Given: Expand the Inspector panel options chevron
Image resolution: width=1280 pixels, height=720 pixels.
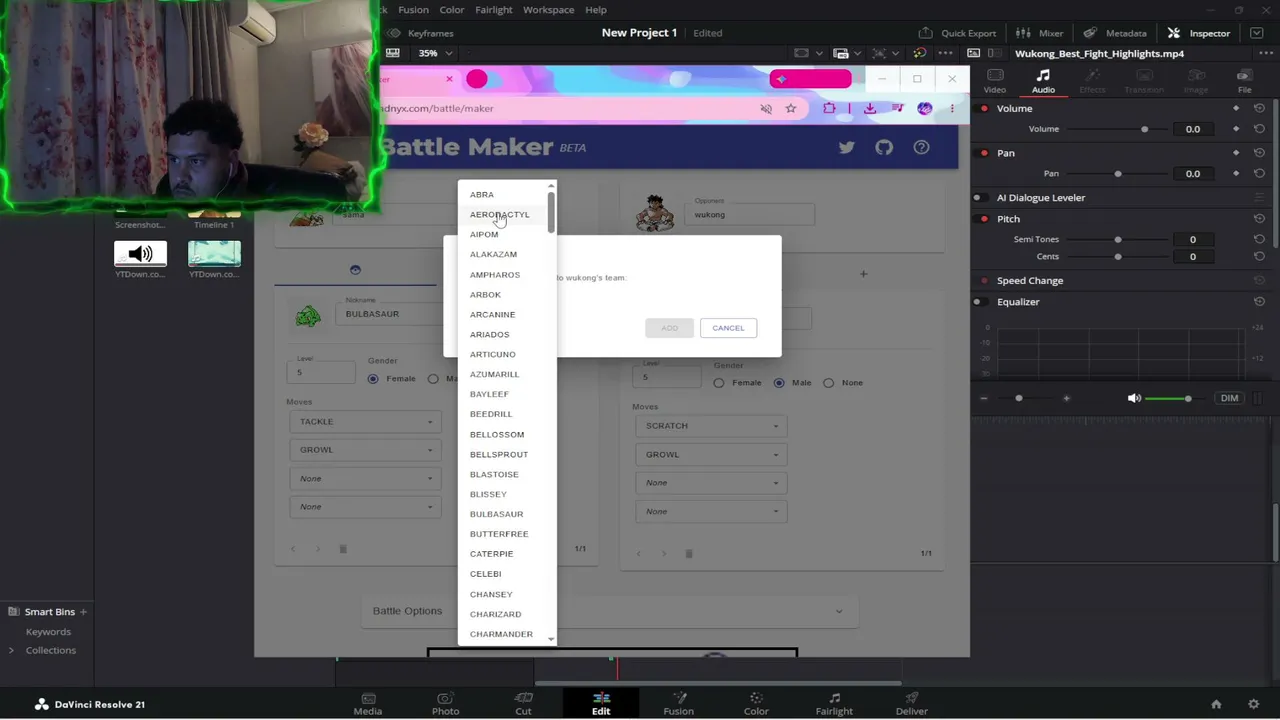Looking at the screenshot, I should 1259,33.
